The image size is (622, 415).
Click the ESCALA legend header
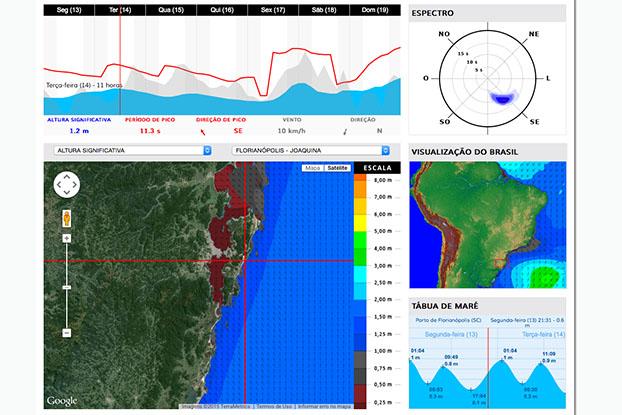tap(377, 168)
